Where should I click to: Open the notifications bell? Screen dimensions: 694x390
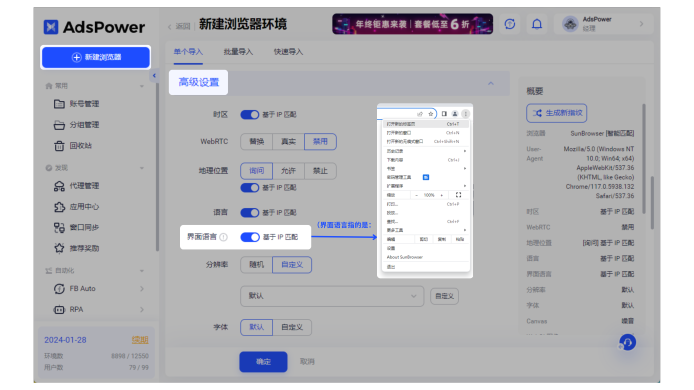tap(537, 24)
